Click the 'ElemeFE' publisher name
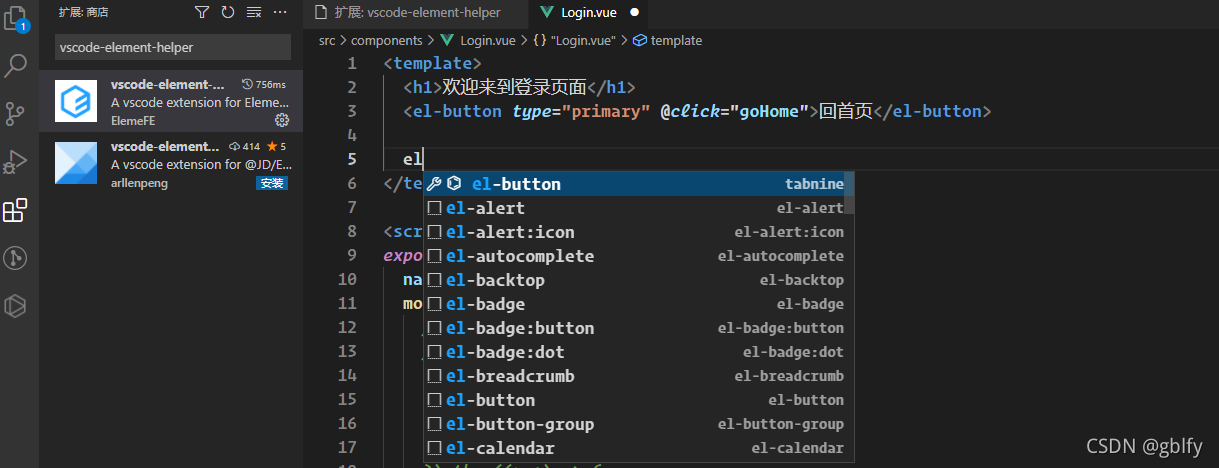This screenshot has width=1219, height=468. point(133,120)
